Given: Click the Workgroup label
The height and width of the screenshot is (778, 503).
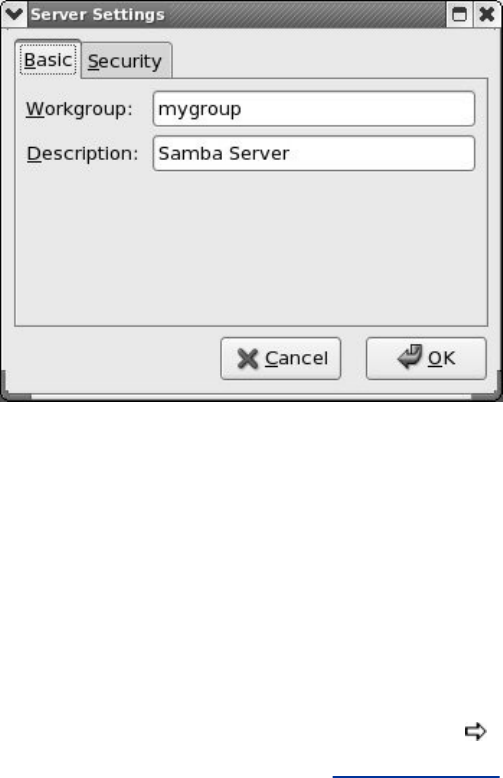Looking at the screenshot, I should click(79, 109).
